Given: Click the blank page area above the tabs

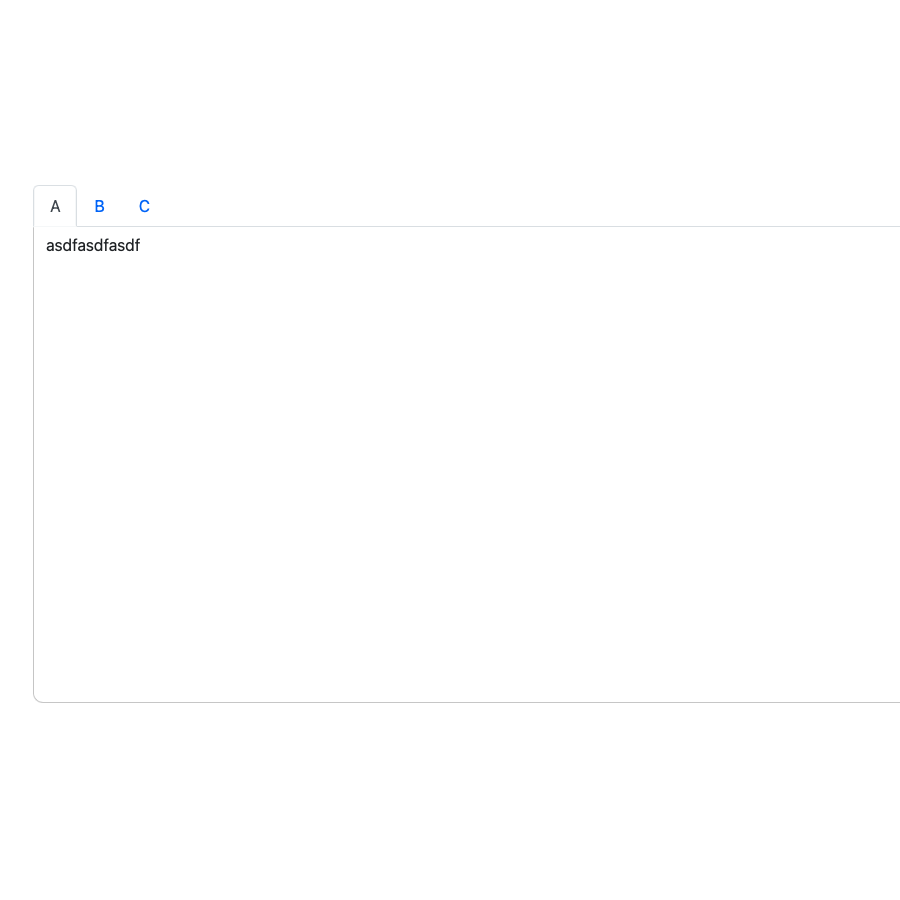Looking at the screenshot, I should pos(450,90).
